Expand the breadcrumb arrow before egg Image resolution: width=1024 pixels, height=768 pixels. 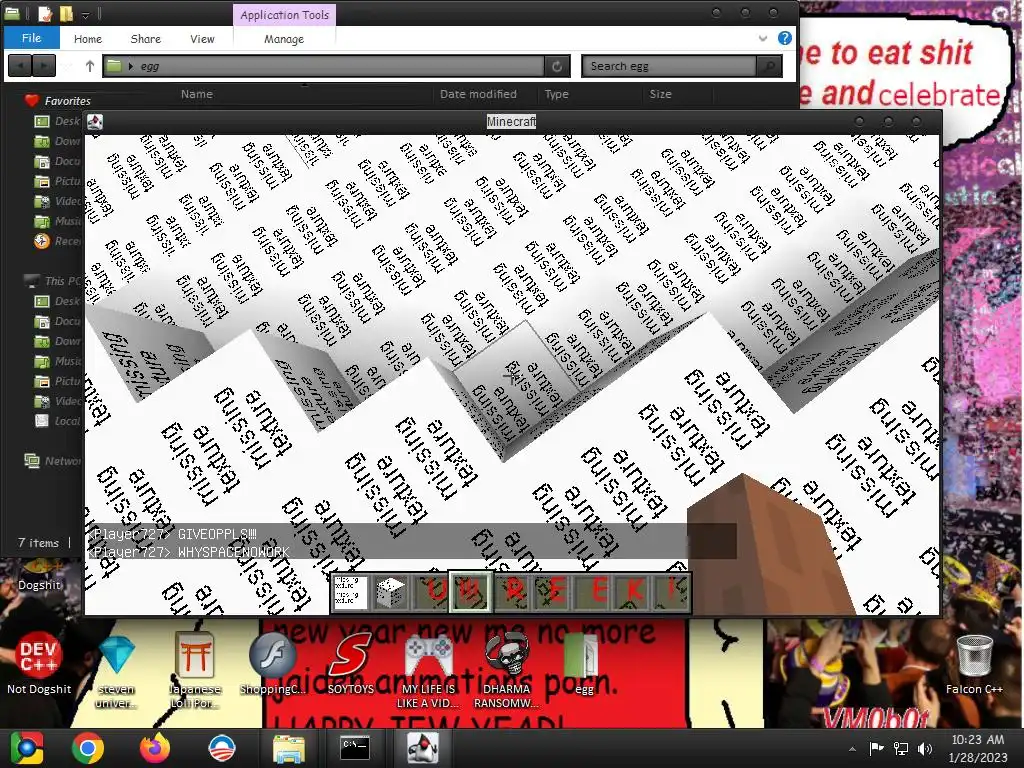coord(131,66)
